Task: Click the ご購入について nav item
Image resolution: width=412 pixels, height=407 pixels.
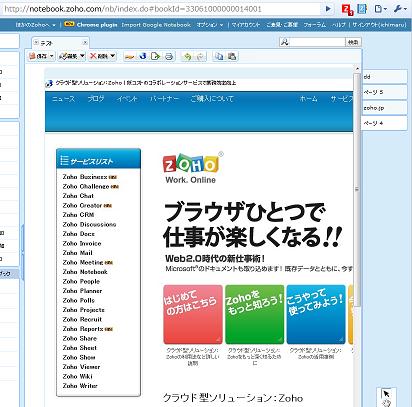Action: point(212,99)
